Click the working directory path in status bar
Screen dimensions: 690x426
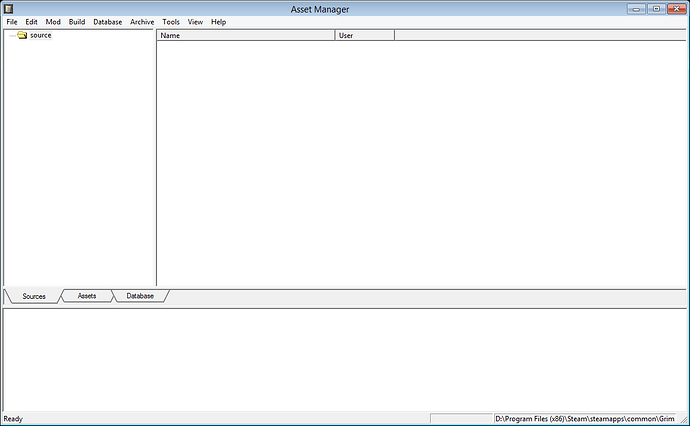592,418
